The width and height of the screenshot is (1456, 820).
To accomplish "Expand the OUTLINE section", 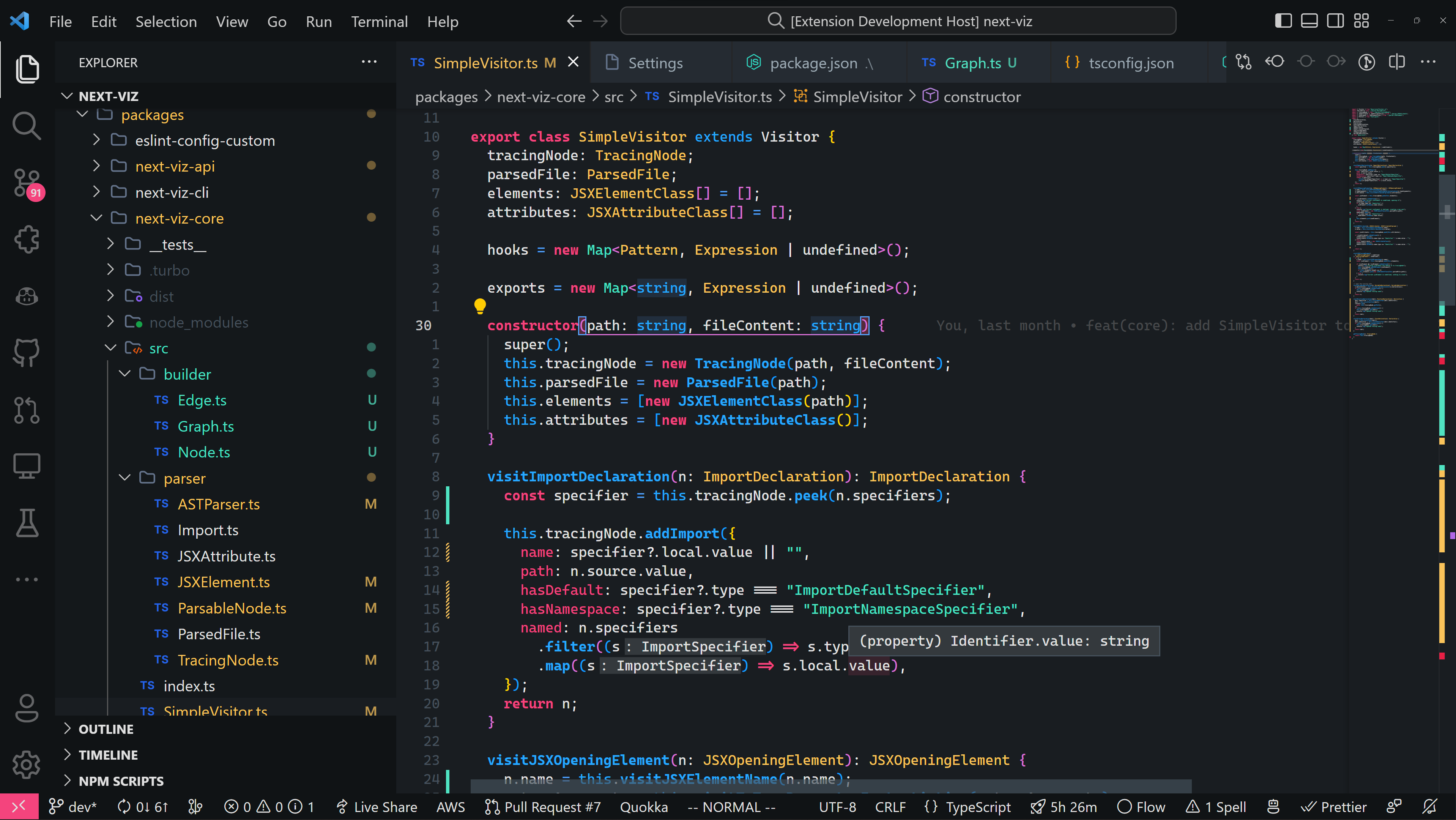I will (226, 729).
